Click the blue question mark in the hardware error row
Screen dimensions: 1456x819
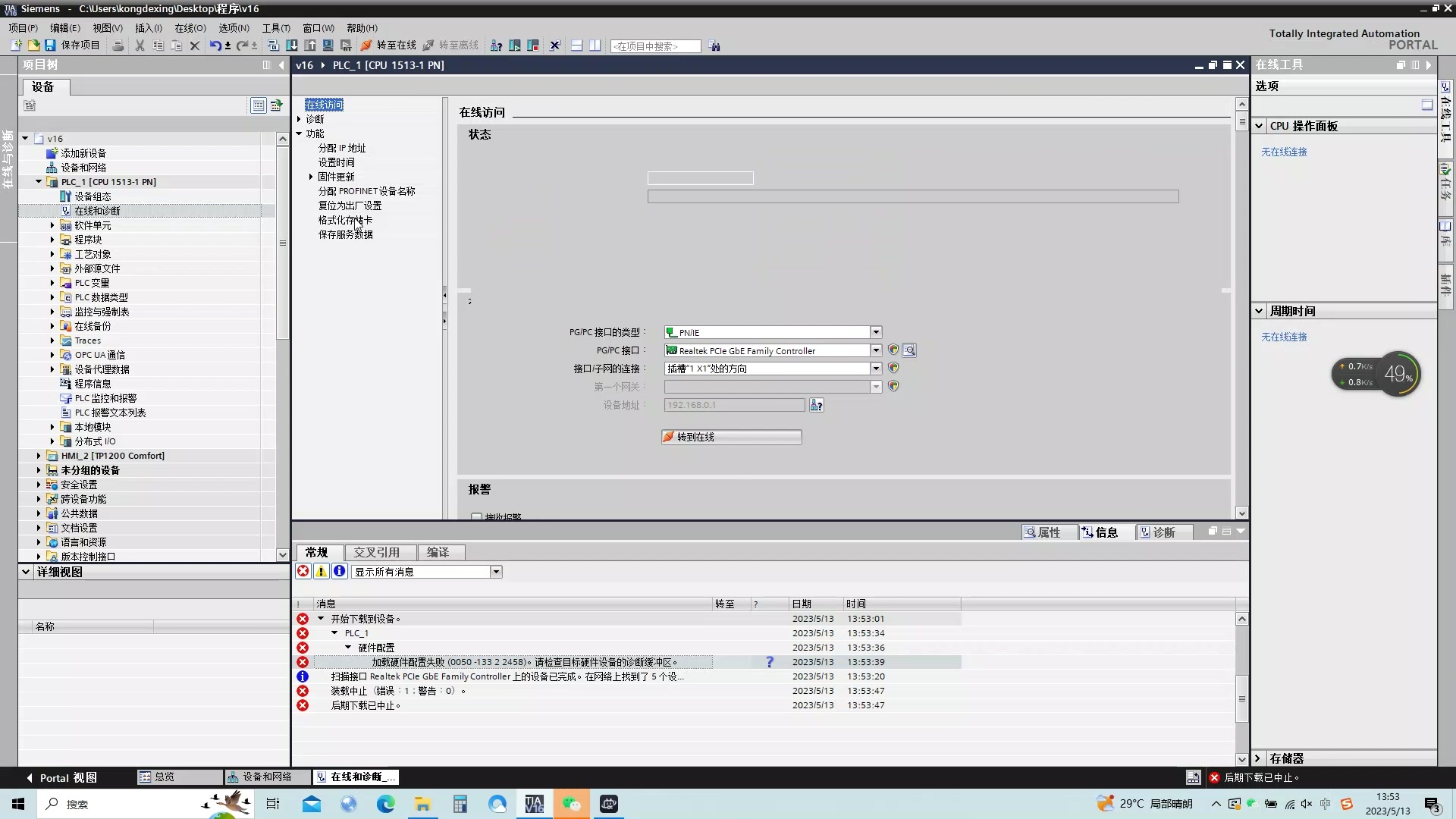tap(770, 662)
